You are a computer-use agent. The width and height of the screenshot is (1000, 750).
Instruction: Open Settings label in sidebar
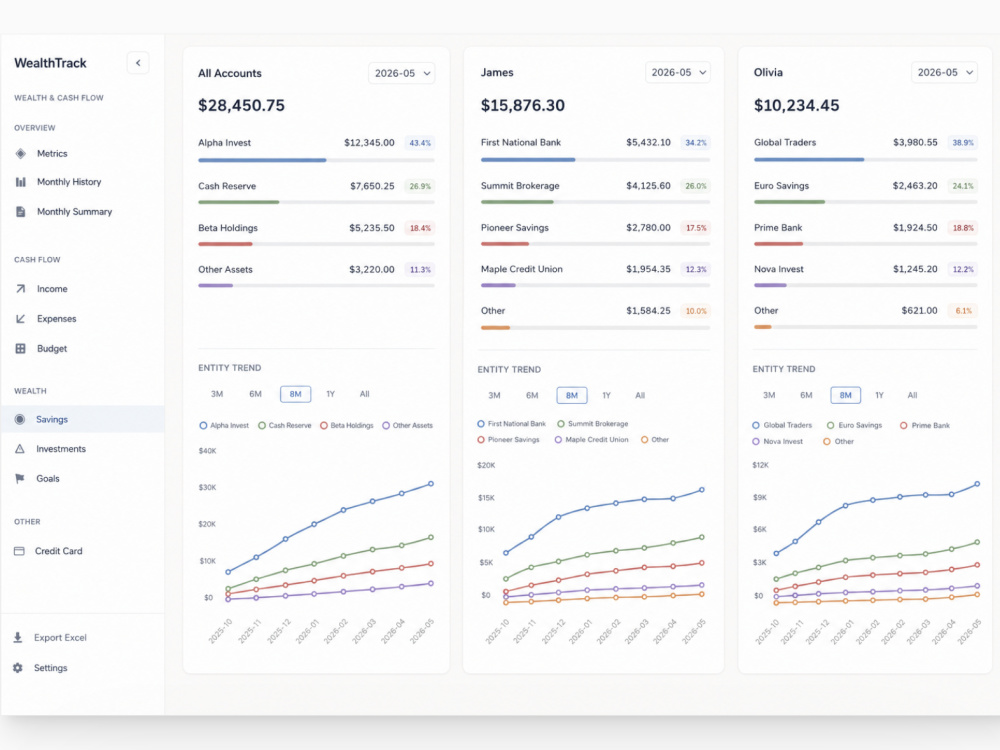click(50, 668)
